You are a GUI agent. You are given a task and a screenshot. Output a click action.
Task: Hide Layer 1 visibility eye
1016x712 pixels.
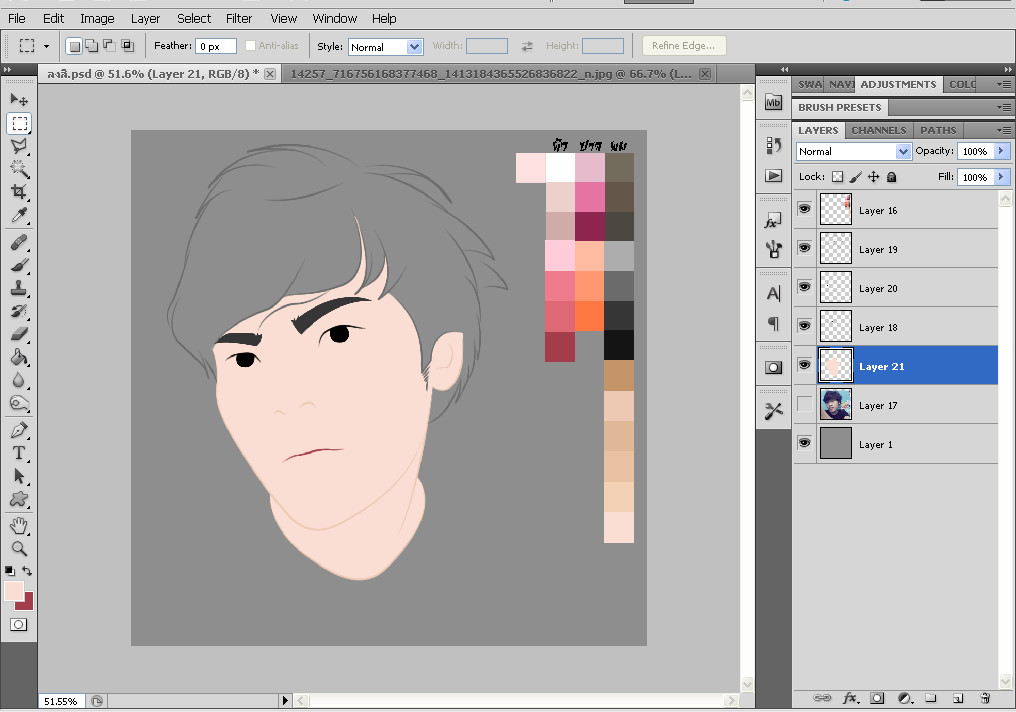[x=805, y=443]
